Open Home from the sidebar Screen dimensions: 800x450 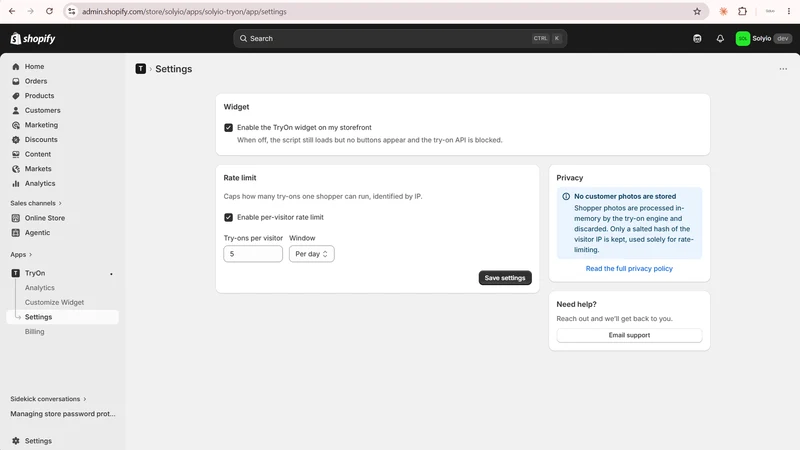coord(34,66)
